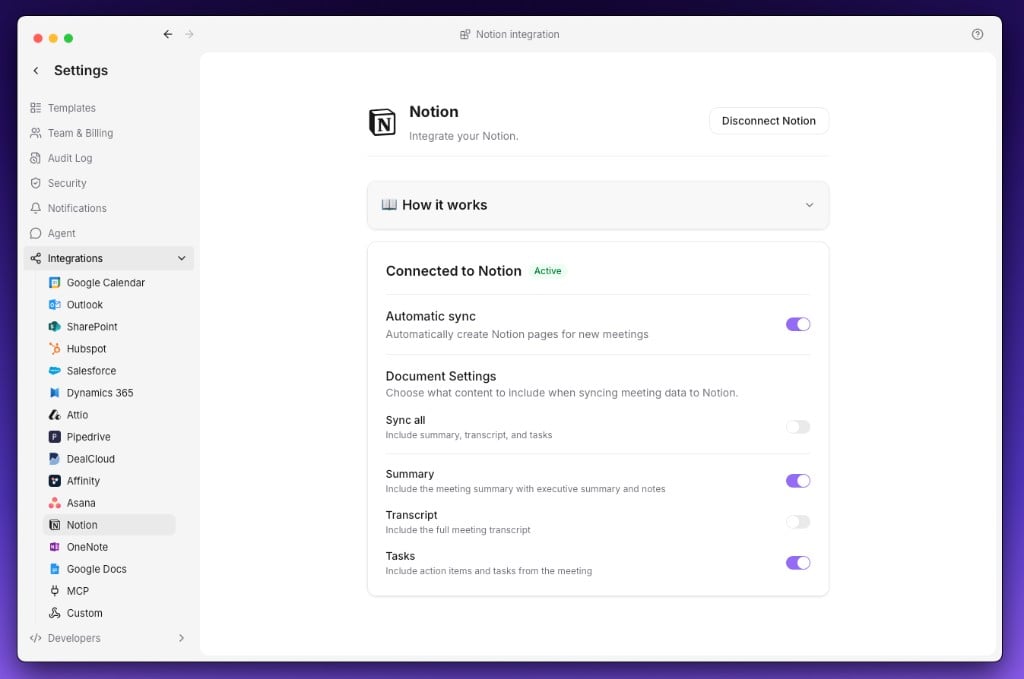This screenshot has width=1024, height=679.
Task: Click the MCP plug icon
Action: 55,591
